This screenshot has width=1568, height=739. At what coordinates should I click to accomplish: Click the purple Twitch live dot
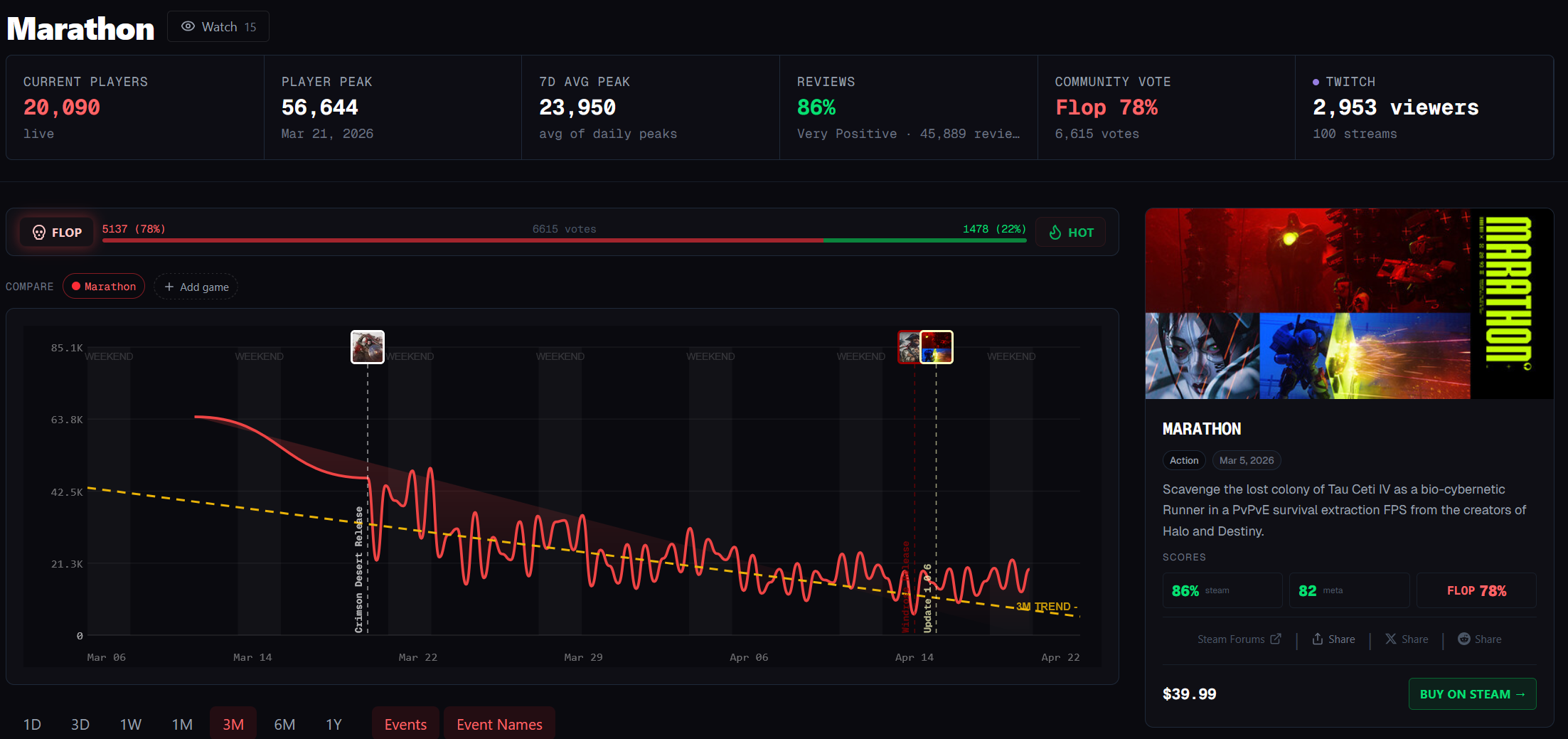[1316, 82]
